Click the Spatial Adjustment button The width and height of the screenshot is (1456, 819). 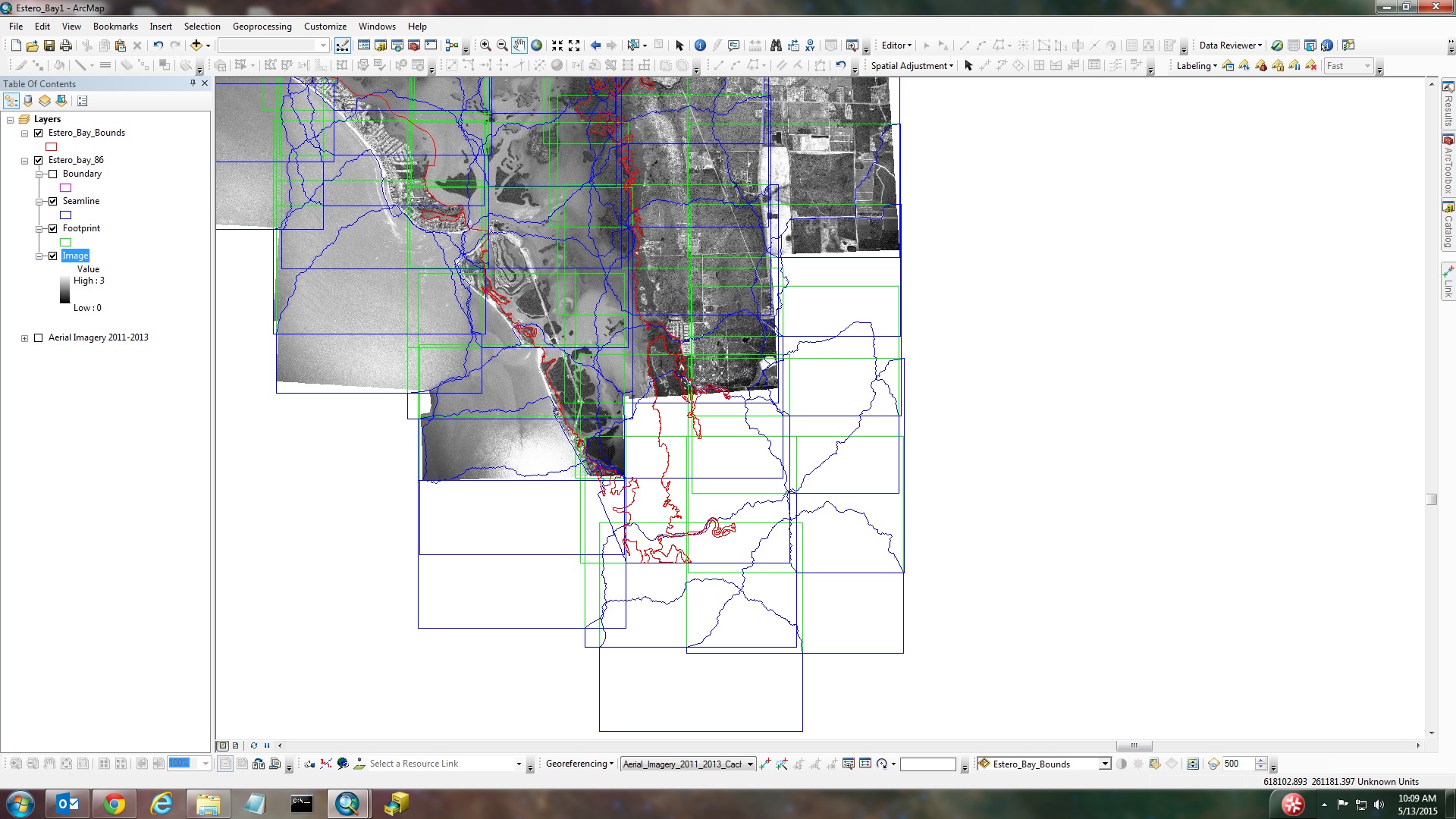912,66
